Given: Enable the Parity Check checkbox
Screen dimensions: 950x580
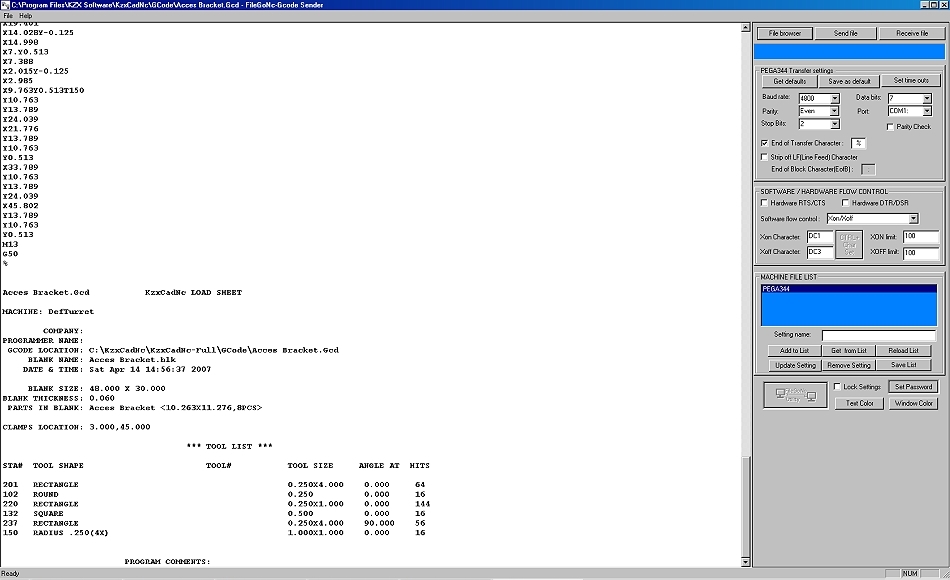Looking at the screenshot, I should pyautogui.click(x=890, y=127).
